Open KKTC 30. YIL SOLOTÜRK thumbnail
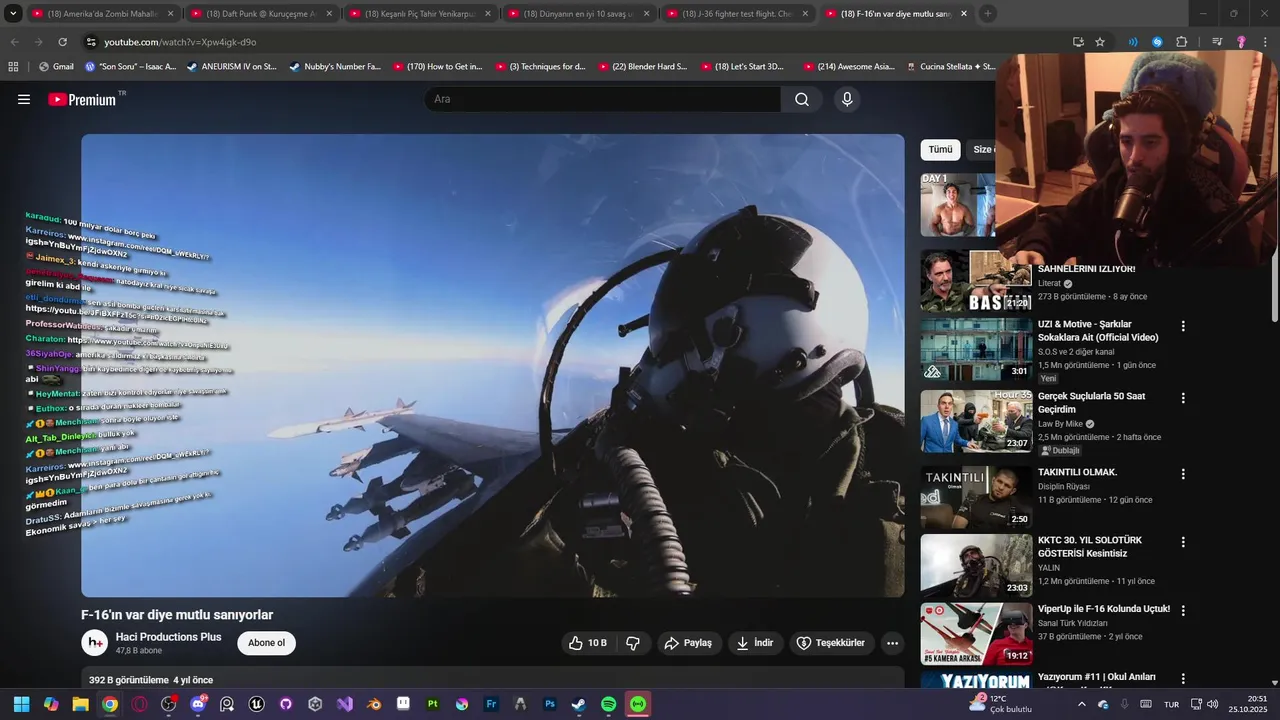Viewport: 1280px width, 720px height. (976, 566)
